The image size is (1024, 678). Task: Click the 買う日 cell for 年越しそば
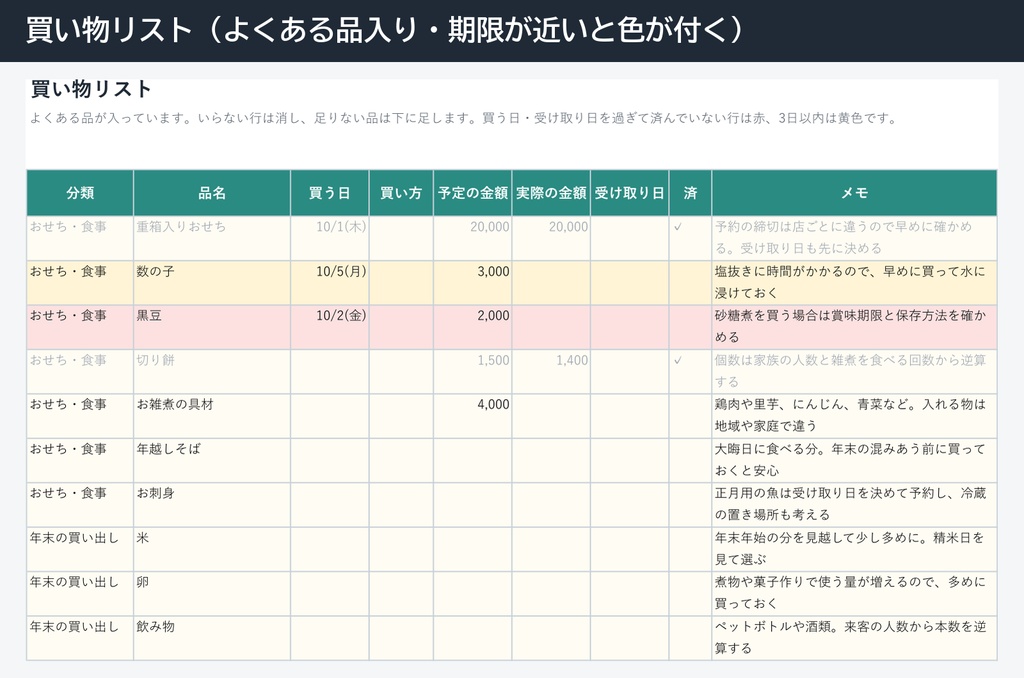(x=330, y=460)
